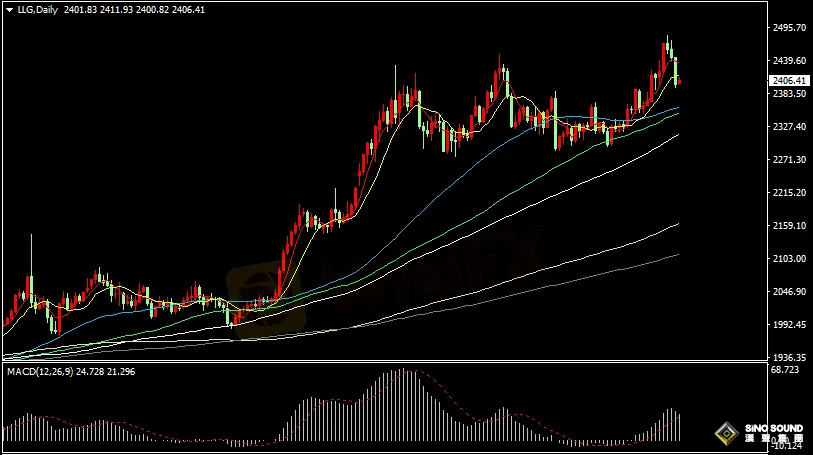The image size is (813, 455).
Task: Click the Sino Sound diamond logo
Action: click(x=724, y=434)
